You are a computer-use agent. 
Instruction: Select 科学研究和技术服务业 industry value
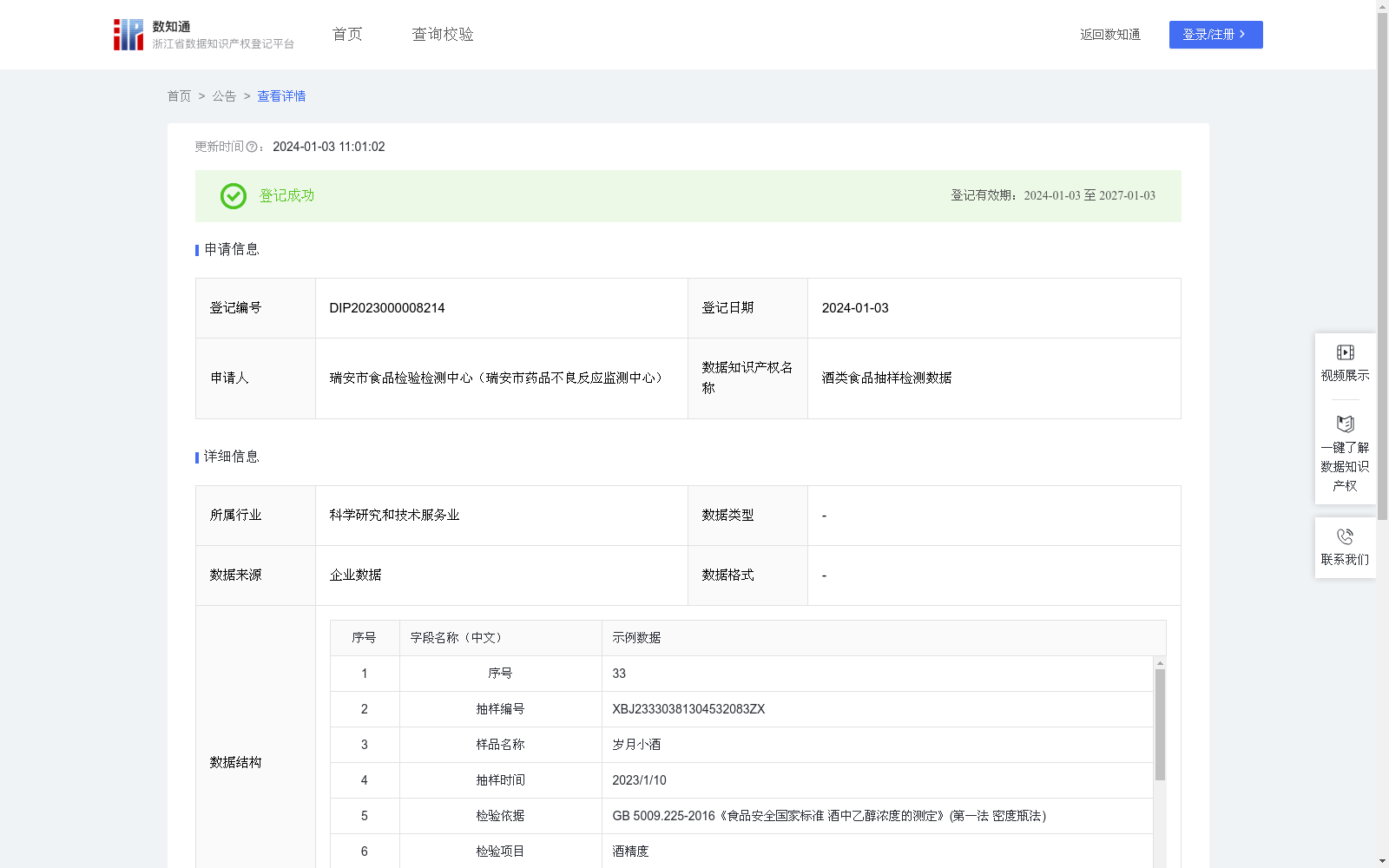click(394, 516)
